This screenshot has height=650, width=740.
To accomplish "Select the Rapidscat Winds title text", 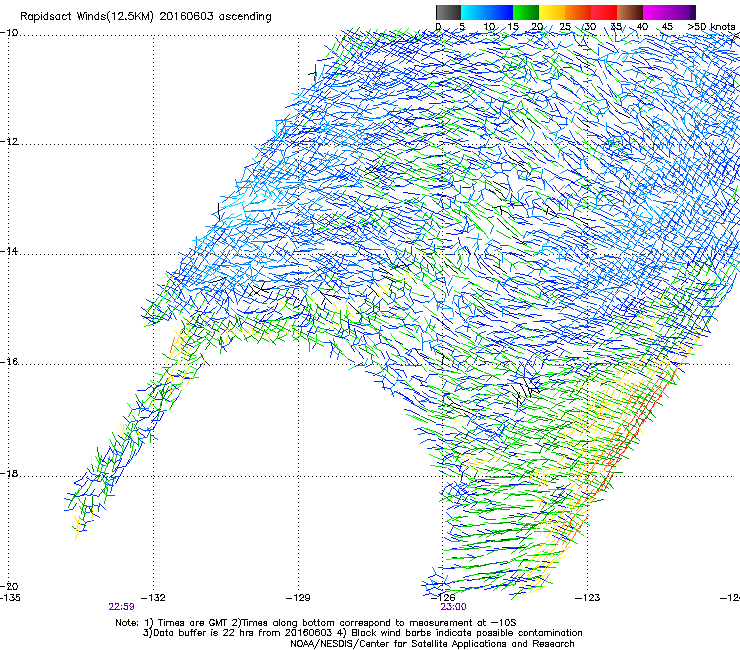I will click(x=145, y=17).
